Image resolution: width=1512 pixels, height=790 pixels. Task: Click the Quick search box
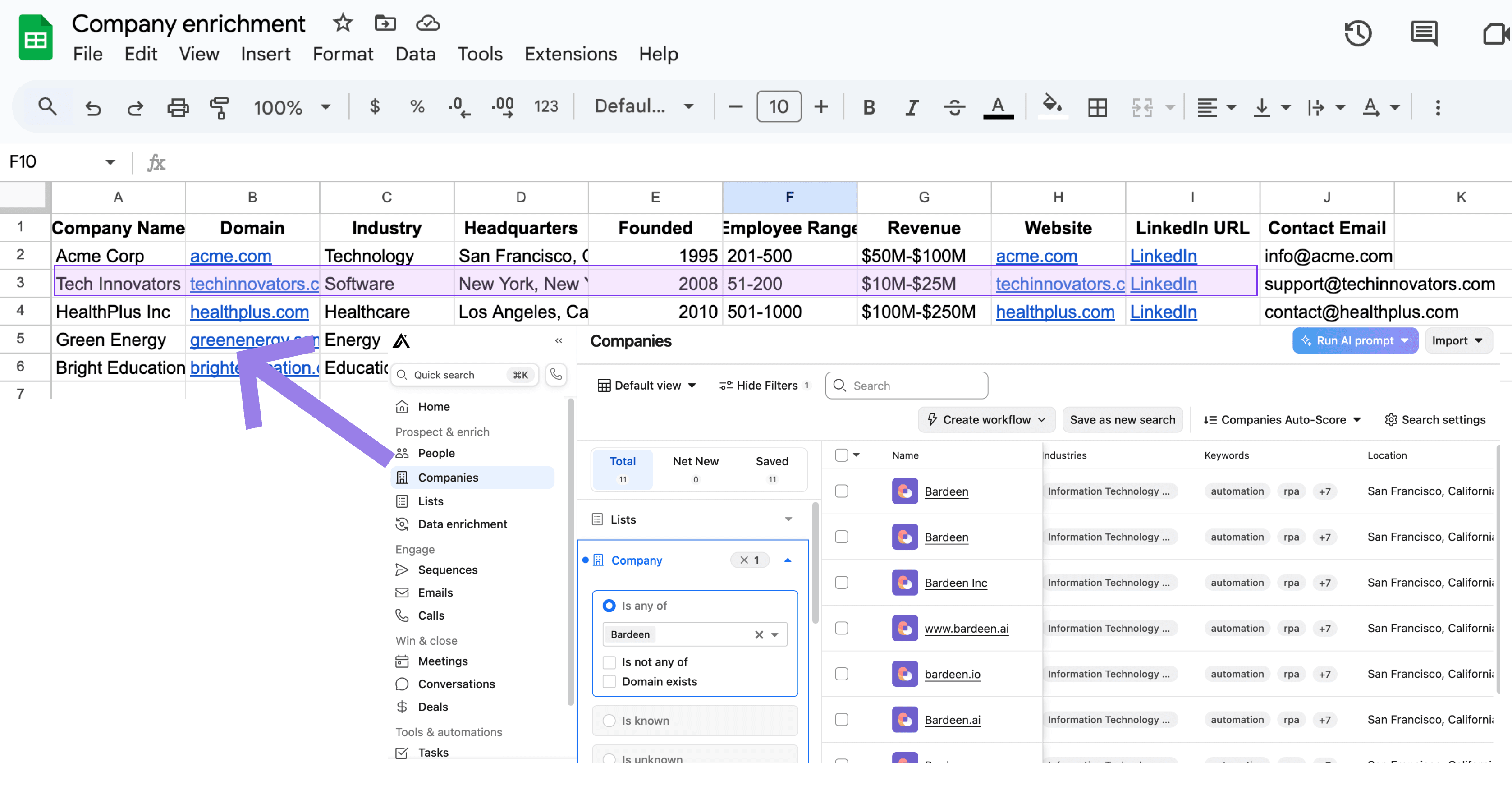(x=464, y=374)
